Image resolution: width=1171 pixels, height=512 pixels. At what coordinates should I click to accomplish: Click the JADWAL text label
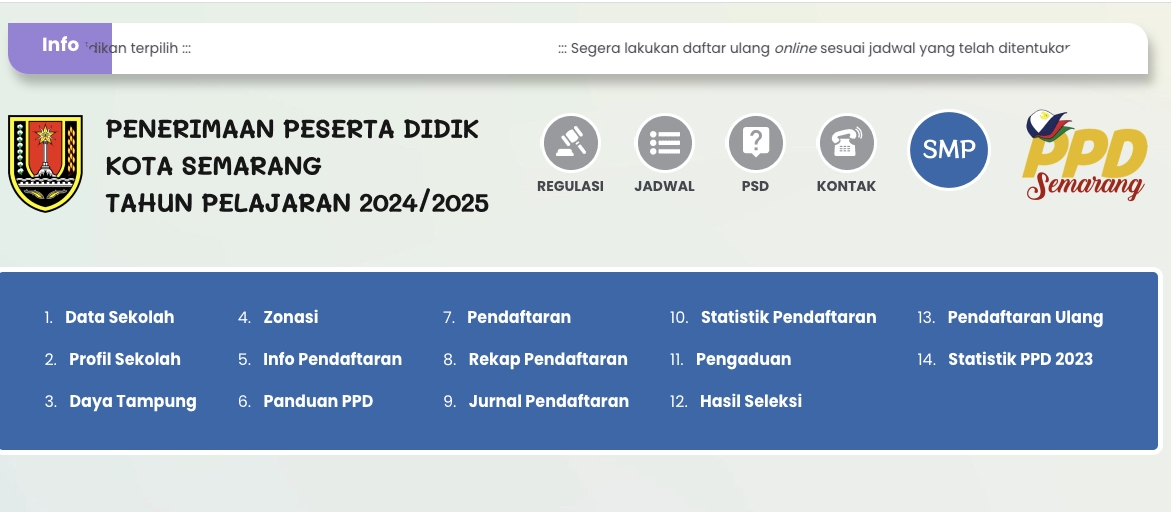(664, 187)
